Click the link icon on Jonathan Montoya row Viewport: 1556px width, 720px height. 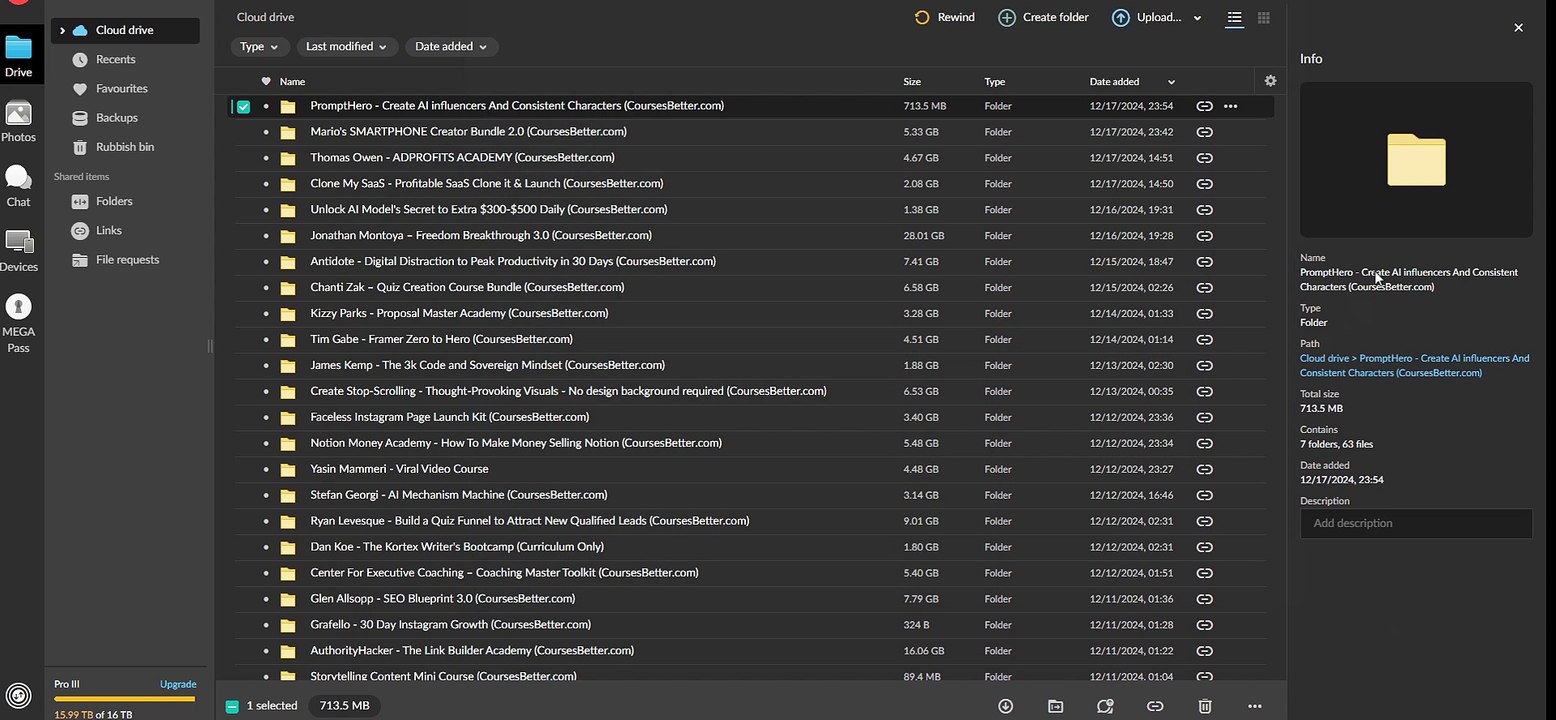click(1205, 236)
